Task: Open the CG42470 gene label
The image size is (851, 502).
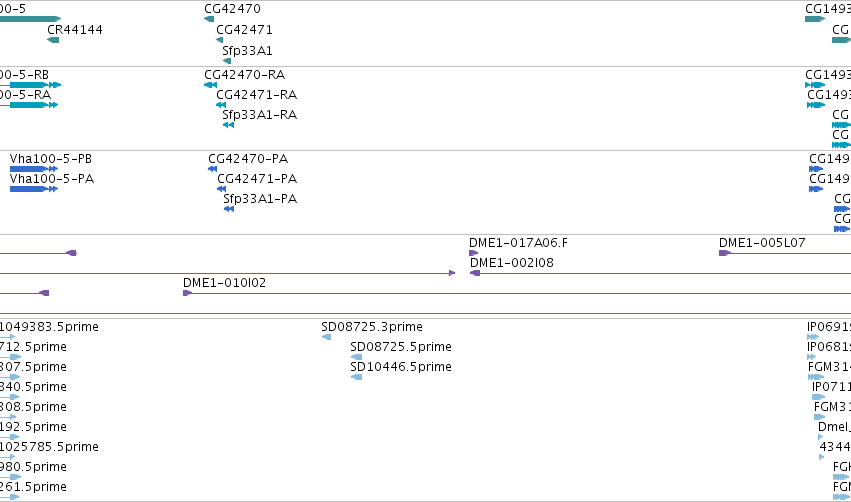Action: point(232,9)
